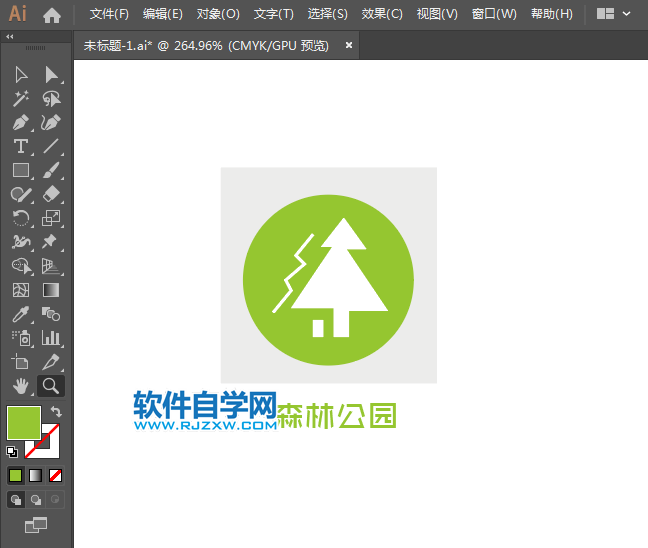Enable Draw Normal mode

coord(16,500)
